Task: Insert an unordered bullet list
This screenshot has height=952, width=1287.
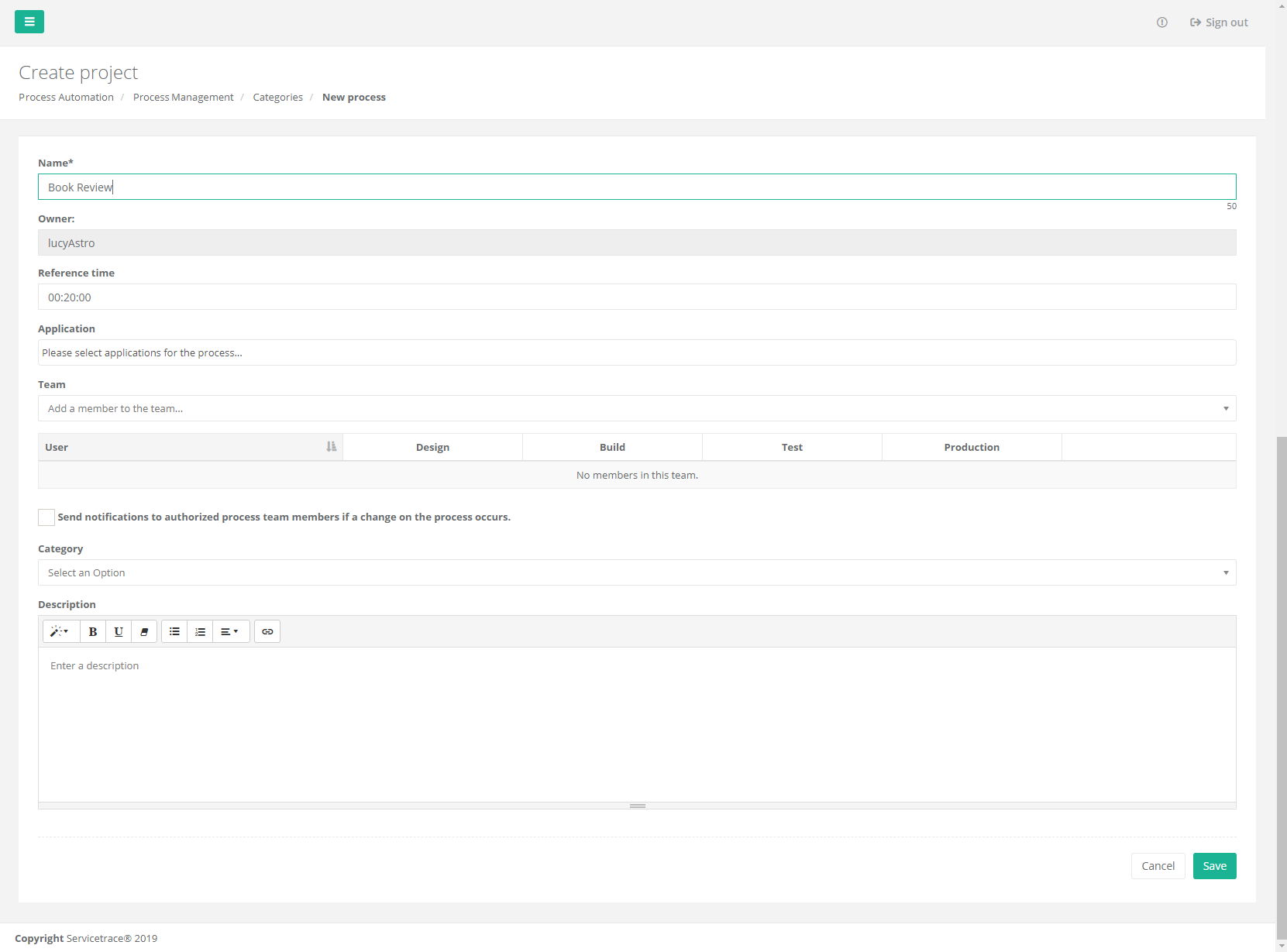Action: coord(174,631)
